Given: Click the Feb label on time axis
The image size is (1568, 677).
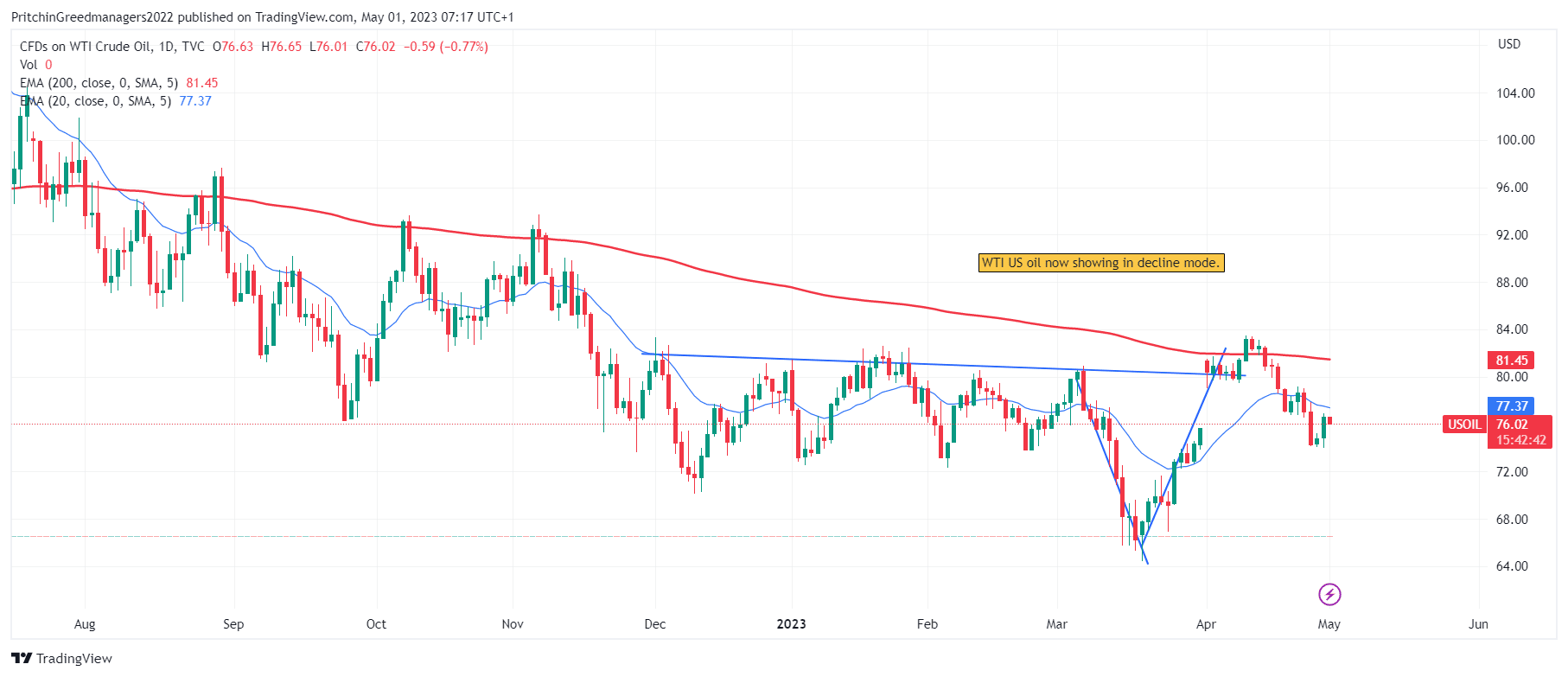Looking at the screenshot, I should coord(927,624).
